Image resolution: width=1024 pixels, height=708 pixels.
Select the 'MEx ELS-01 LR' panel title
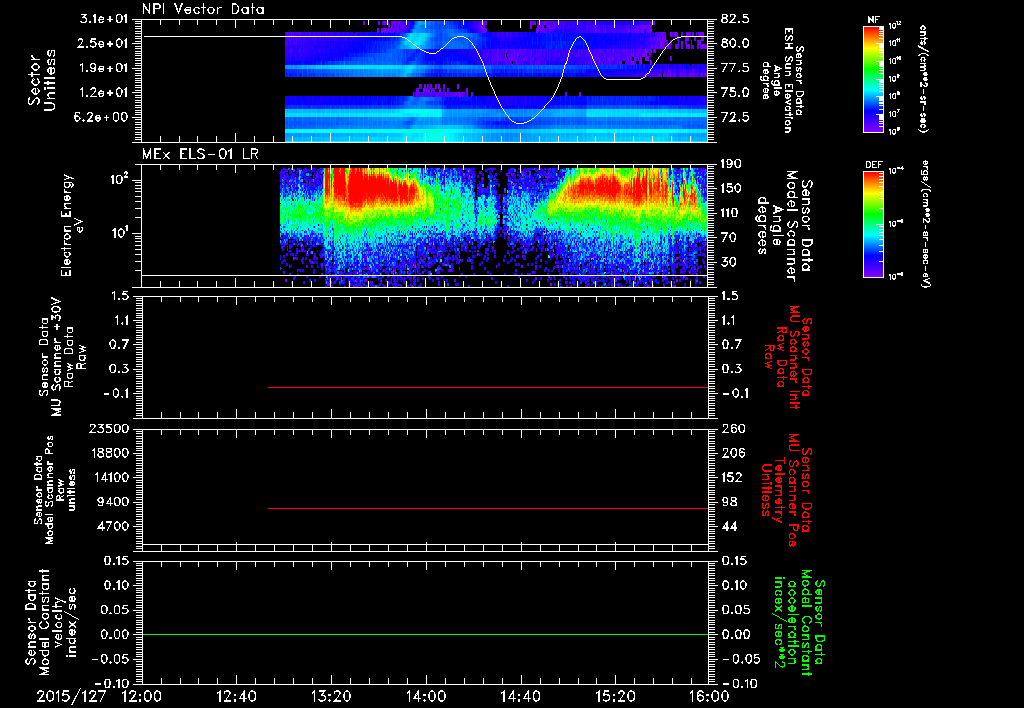pyautogui.click(x=200, y=154)
